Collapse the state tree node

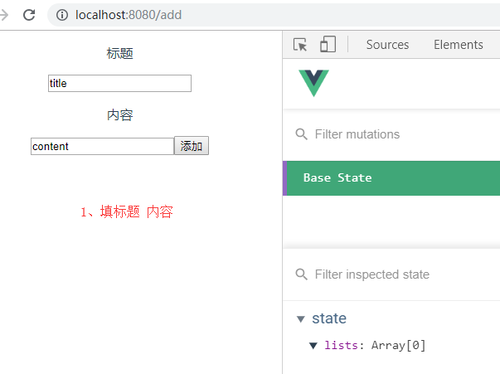point(301,319)
